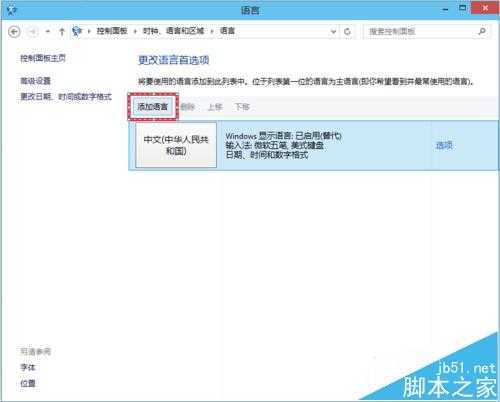The width and height of the screenshot is (500, 402).
Task: Click 下移 in language toolbar
Action: pos(242,107)
